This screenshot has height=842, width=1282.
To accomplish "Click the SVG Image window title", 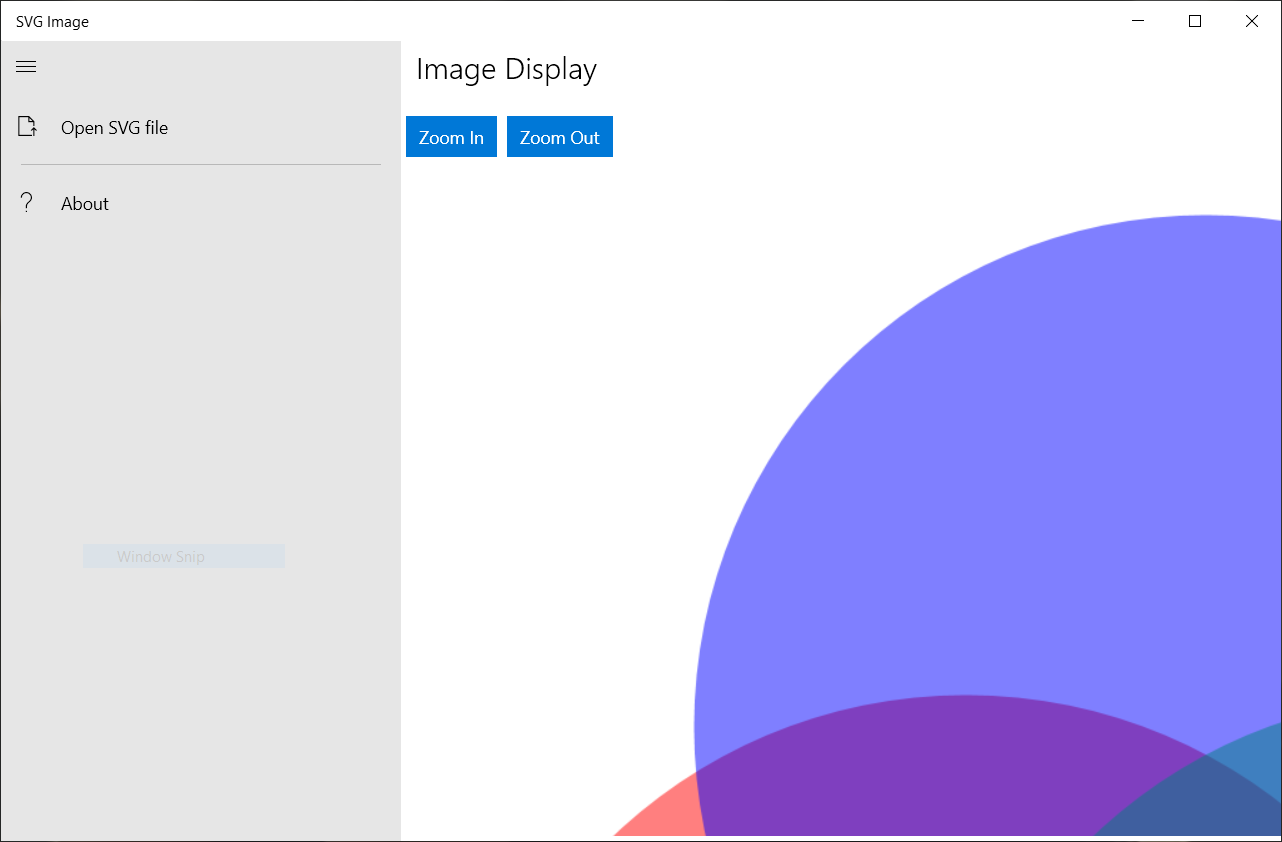I will point(52,22).
